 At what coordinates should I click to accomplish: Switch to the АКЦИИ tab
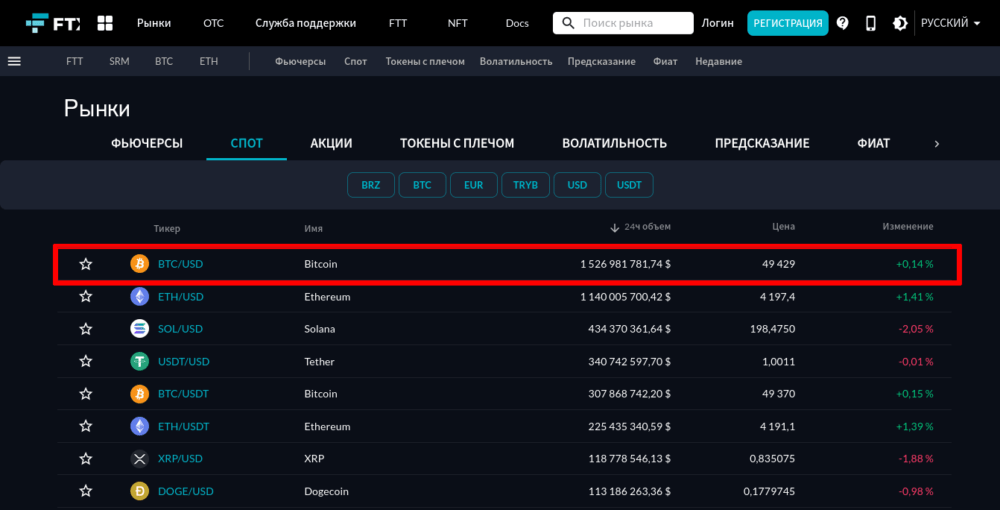331,143
